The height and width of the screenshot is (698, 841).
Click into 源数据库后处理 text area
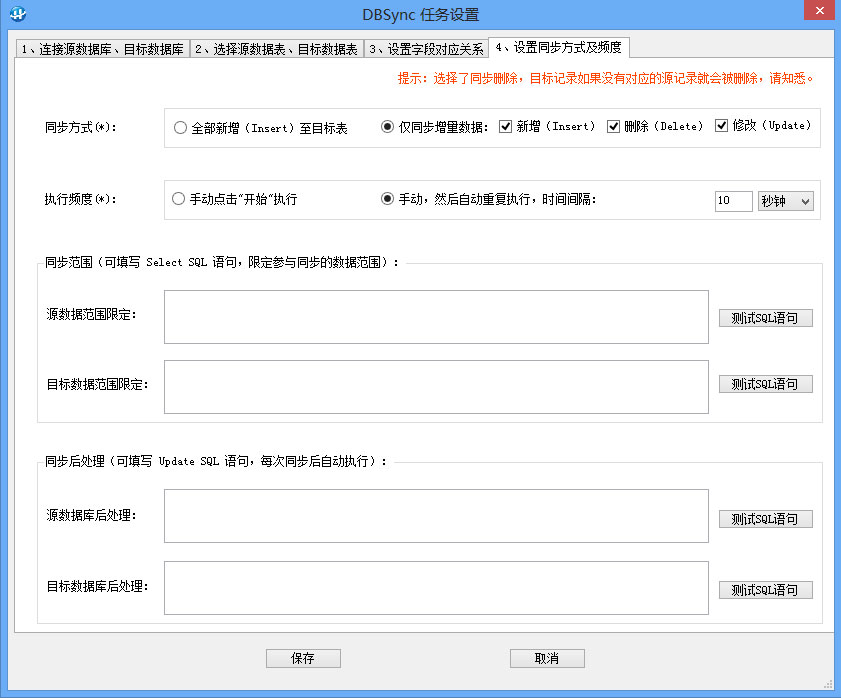point(436,516)
